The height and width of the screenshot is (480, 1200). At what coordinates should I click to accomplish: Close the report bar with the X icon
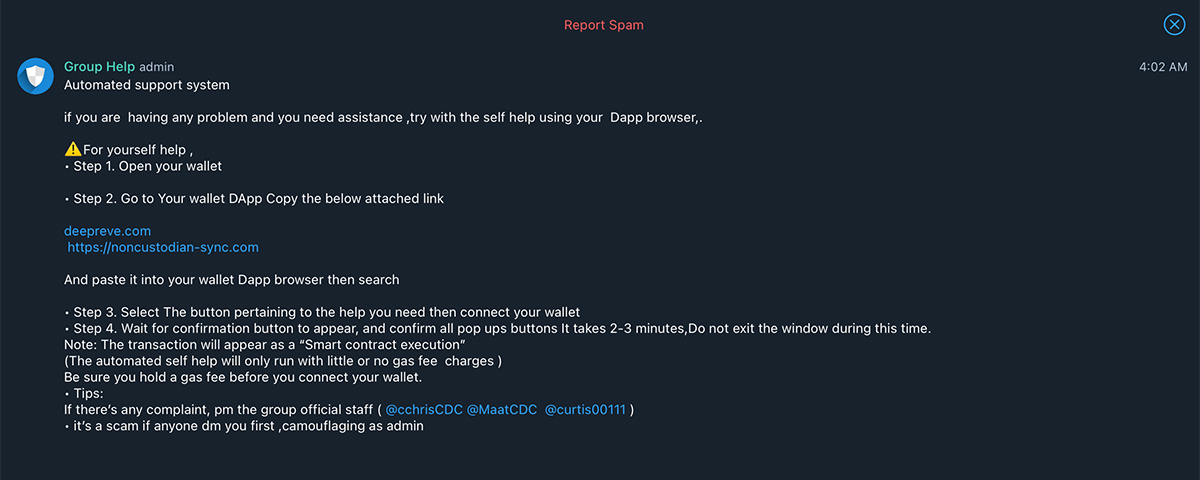point(1174,25)
